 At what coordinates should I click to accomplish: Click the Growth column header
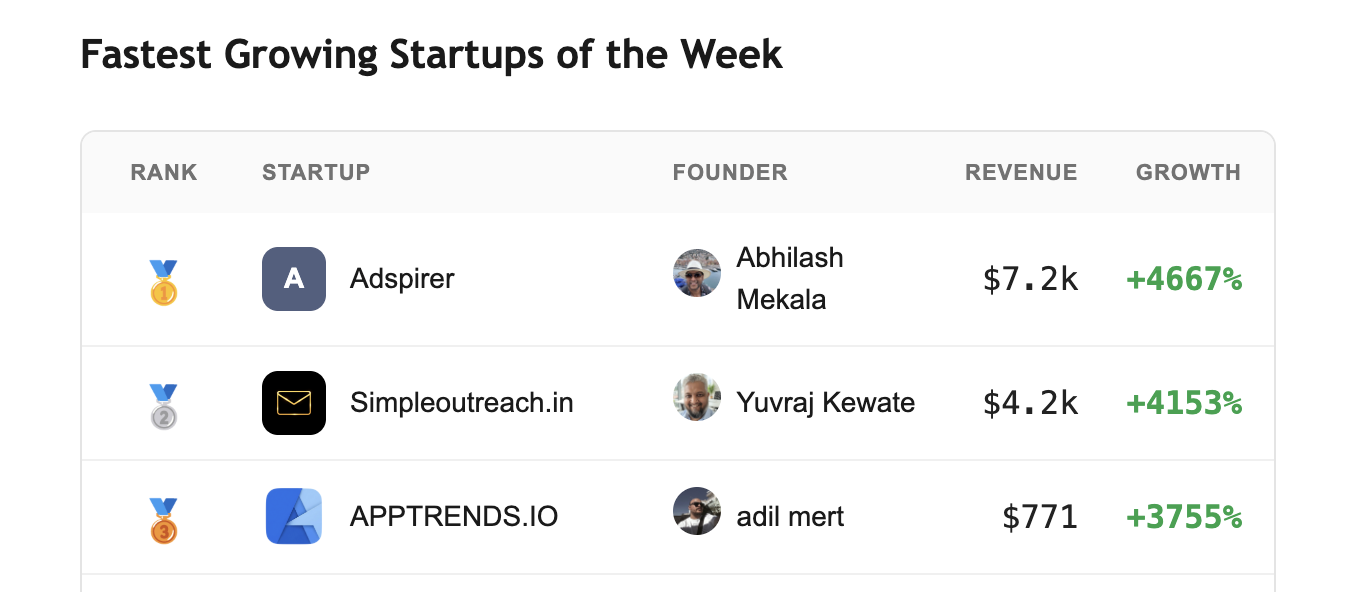[x=1188, y=172]
